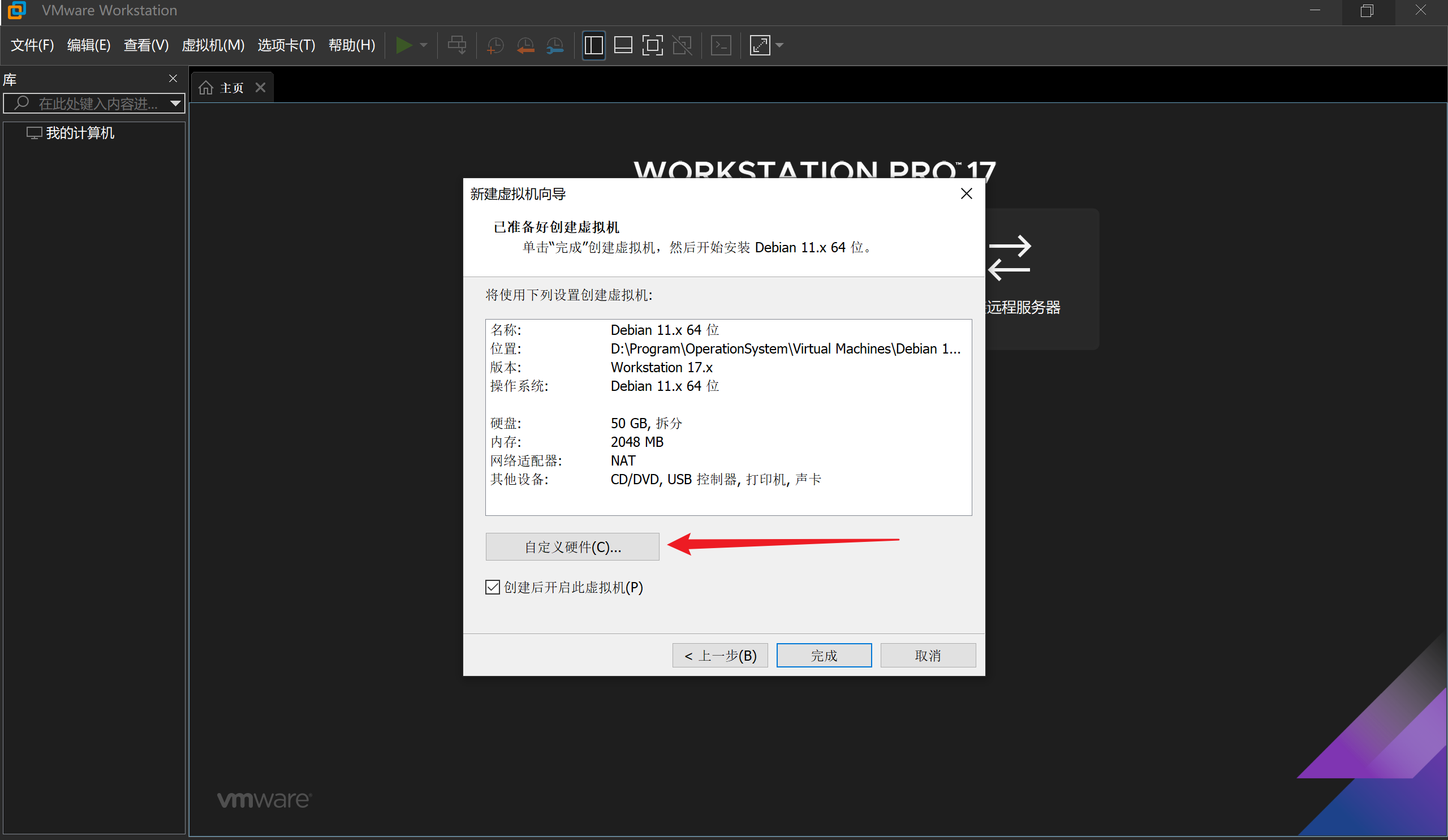Click the 自定义硬件(C)... button

[x=572, y=546]
